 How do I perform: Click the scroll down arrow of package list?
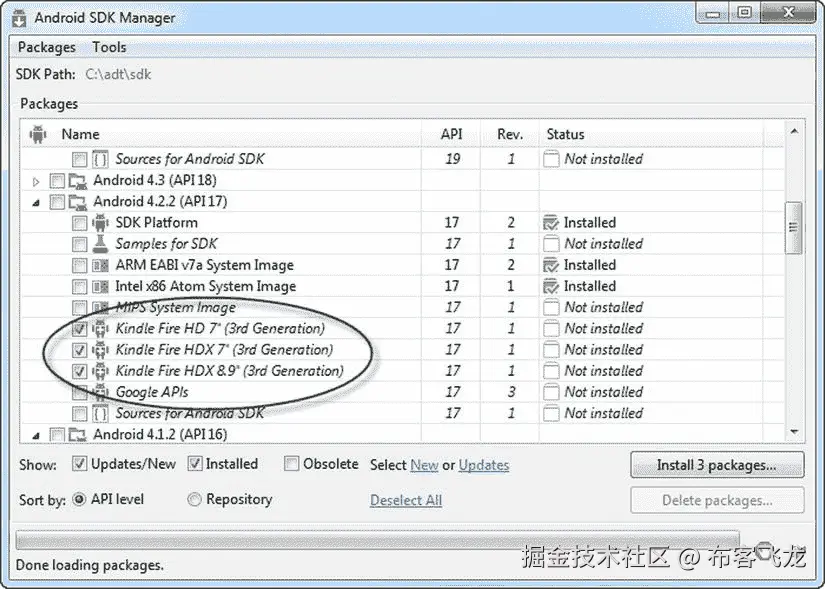tap(794, 432)
